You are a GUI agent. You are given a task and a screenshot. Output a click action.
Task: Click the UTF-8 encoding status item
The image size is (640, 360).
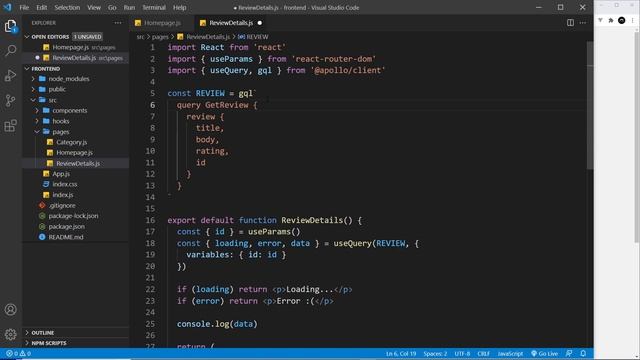pos(462,353)
